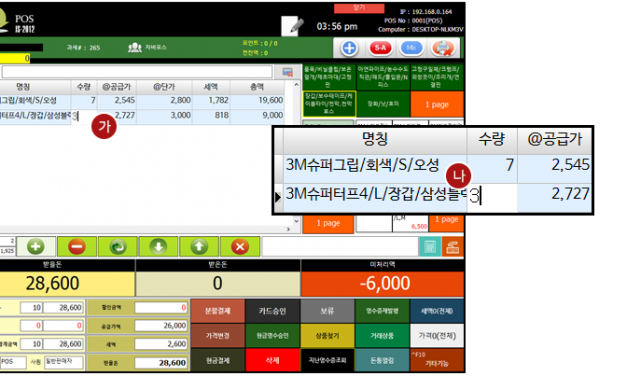This screenshot has height=376, width=627.
Task: Click the black 지난영수증조회 button
Action: pyautogui.click(x=327, y=360)
